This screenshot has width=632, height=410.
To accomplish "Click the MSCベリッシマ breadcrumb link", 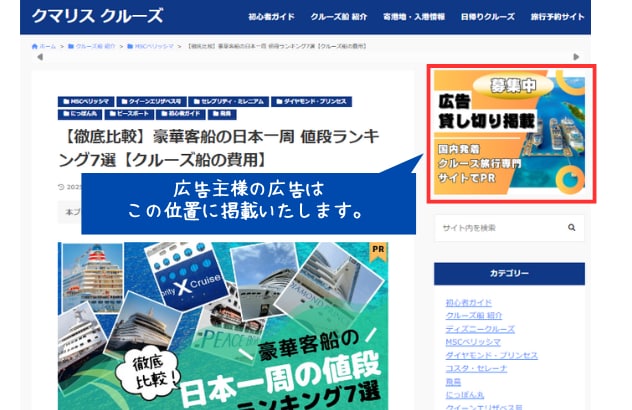I will click(154, 46).
